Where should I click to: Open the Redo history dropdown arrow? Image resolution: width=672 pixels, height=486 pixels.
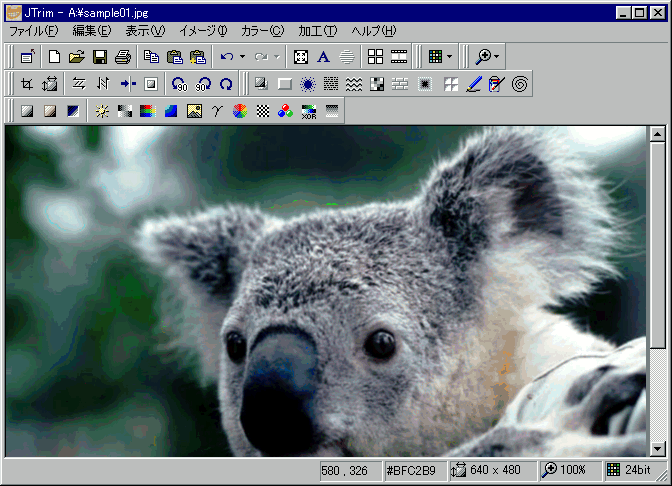(x=277, y=57)
